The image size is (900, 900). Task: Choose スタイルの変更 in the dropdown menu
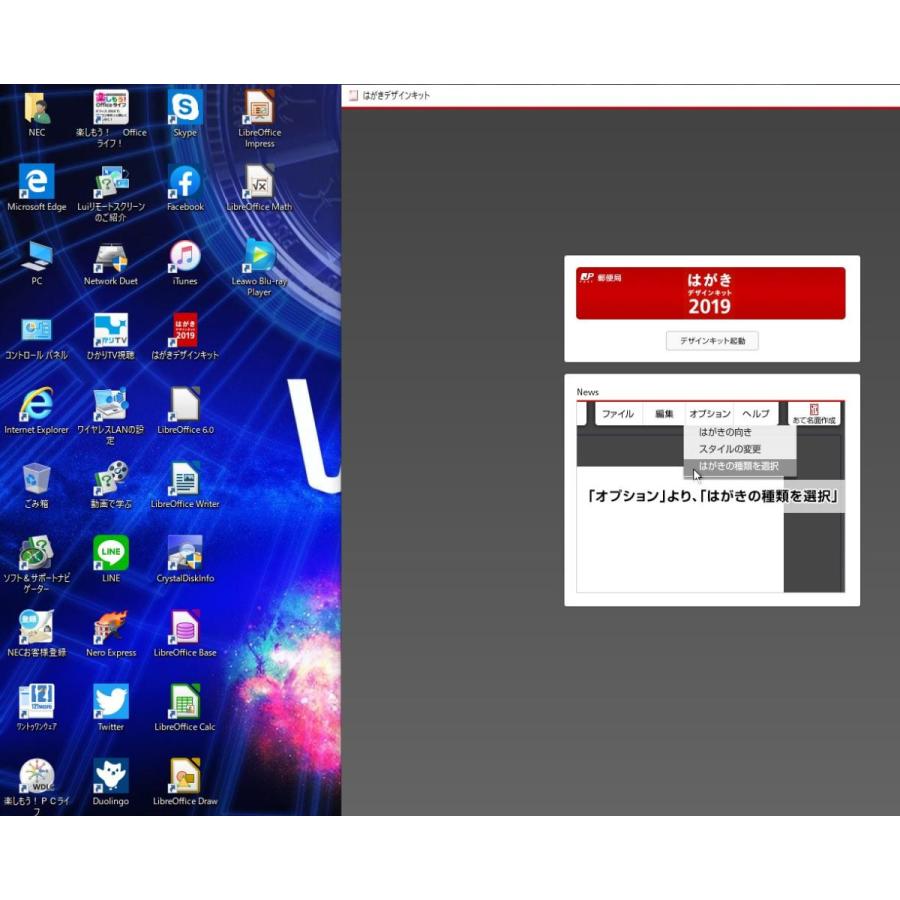[x=731, y=449]
